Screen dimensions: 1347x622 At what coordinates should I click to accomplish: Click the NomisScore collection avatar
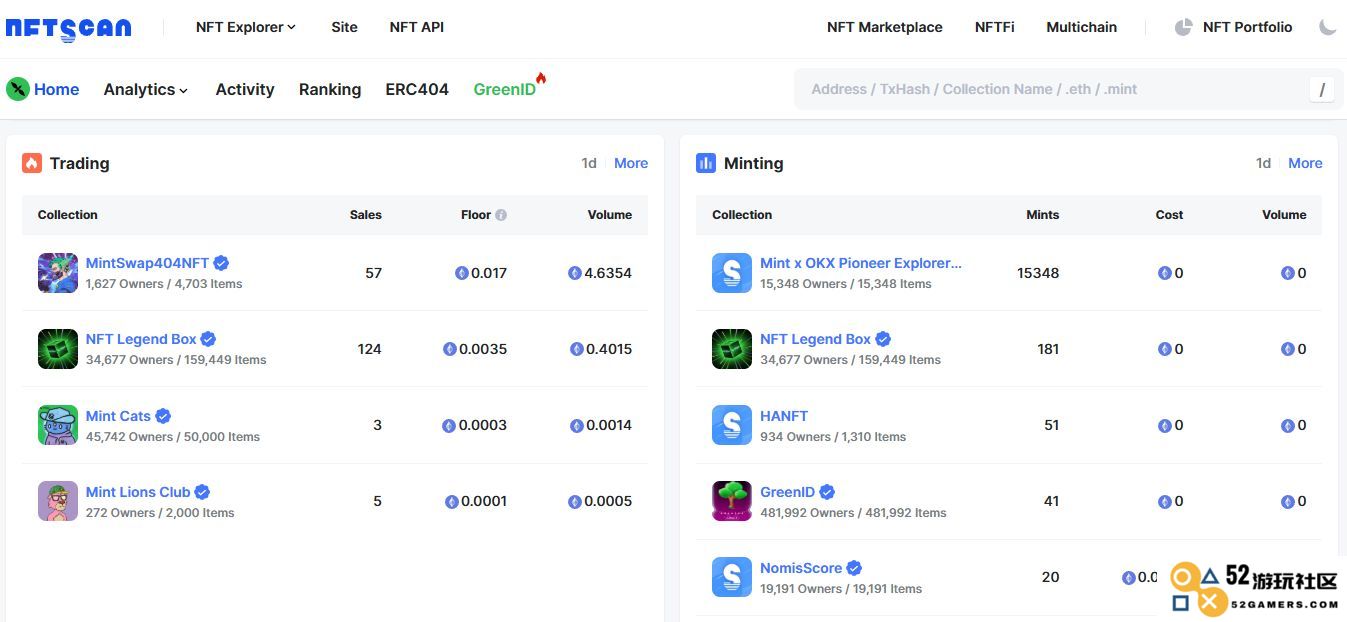point(732,577)
